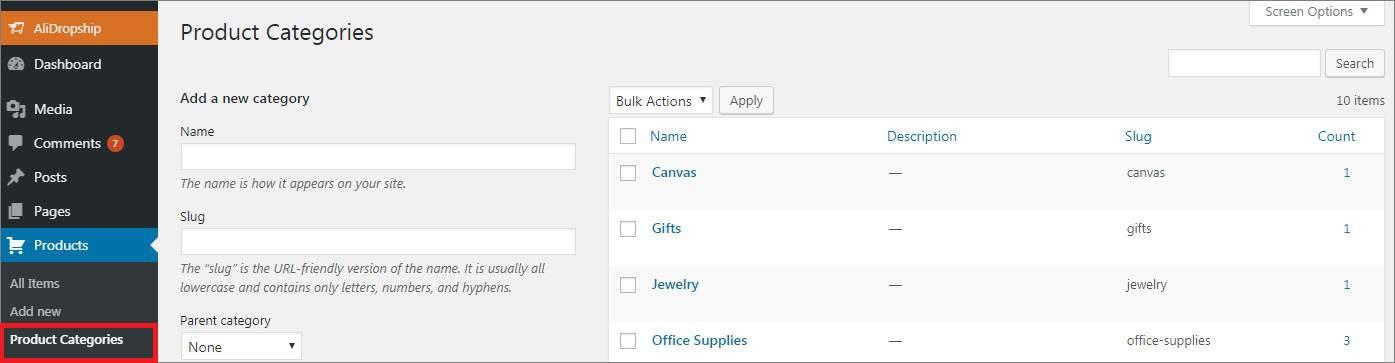This screenshot has width=1395, height=363.
Task: Click the Pages icon in sidebar
Action: click(x=16, y=211)
